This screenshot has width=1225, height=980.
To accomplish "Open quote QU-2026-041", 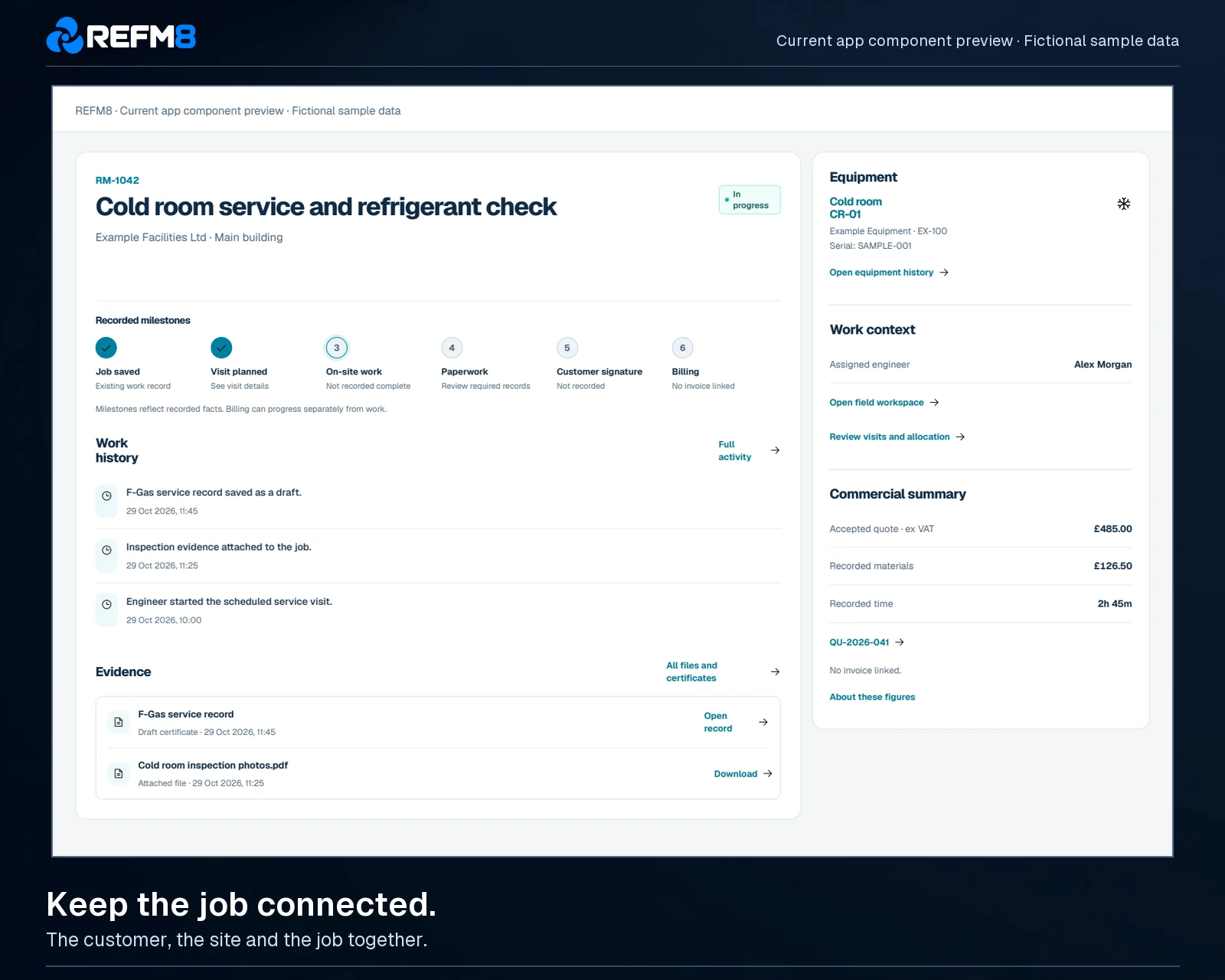I will click(x=867, y=642).
